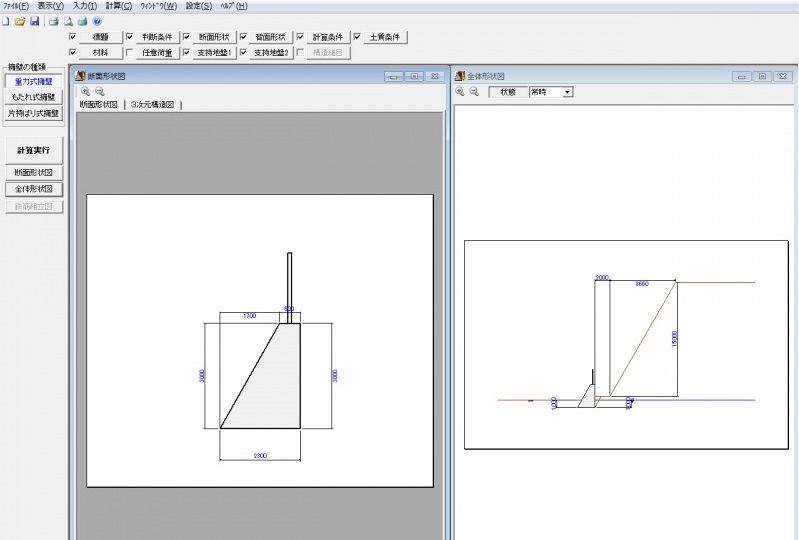The height and width of the screenshot is (540, 799).
Task: Zoom in on the 断面形状図 window
Action: pyautogui.click(x=85, y=91)
